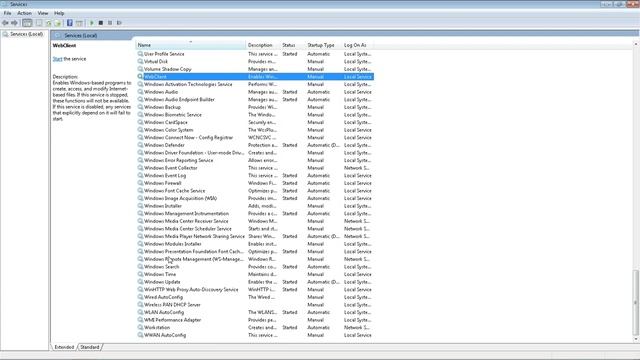Sort by the Log On As column header
Viewport: 640px width, 360px height.
tap(358, 45)
